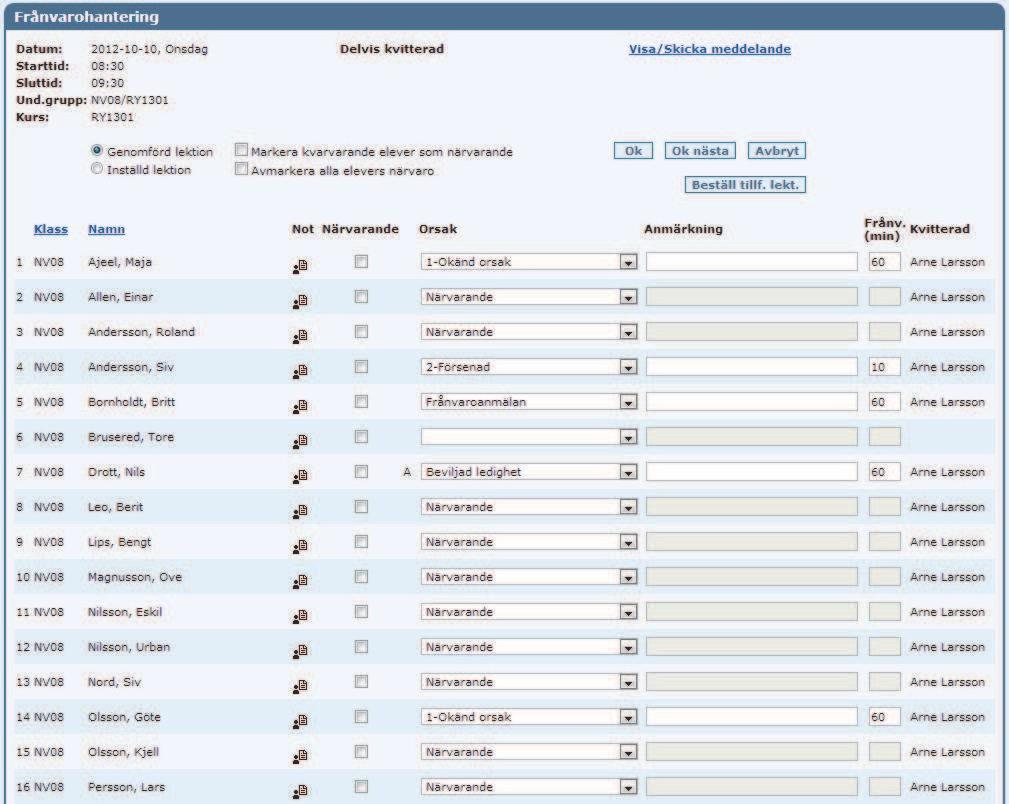Open note icon for Magnusson, Ove
The image size is (1009, 804).
(x=300, y=581)
